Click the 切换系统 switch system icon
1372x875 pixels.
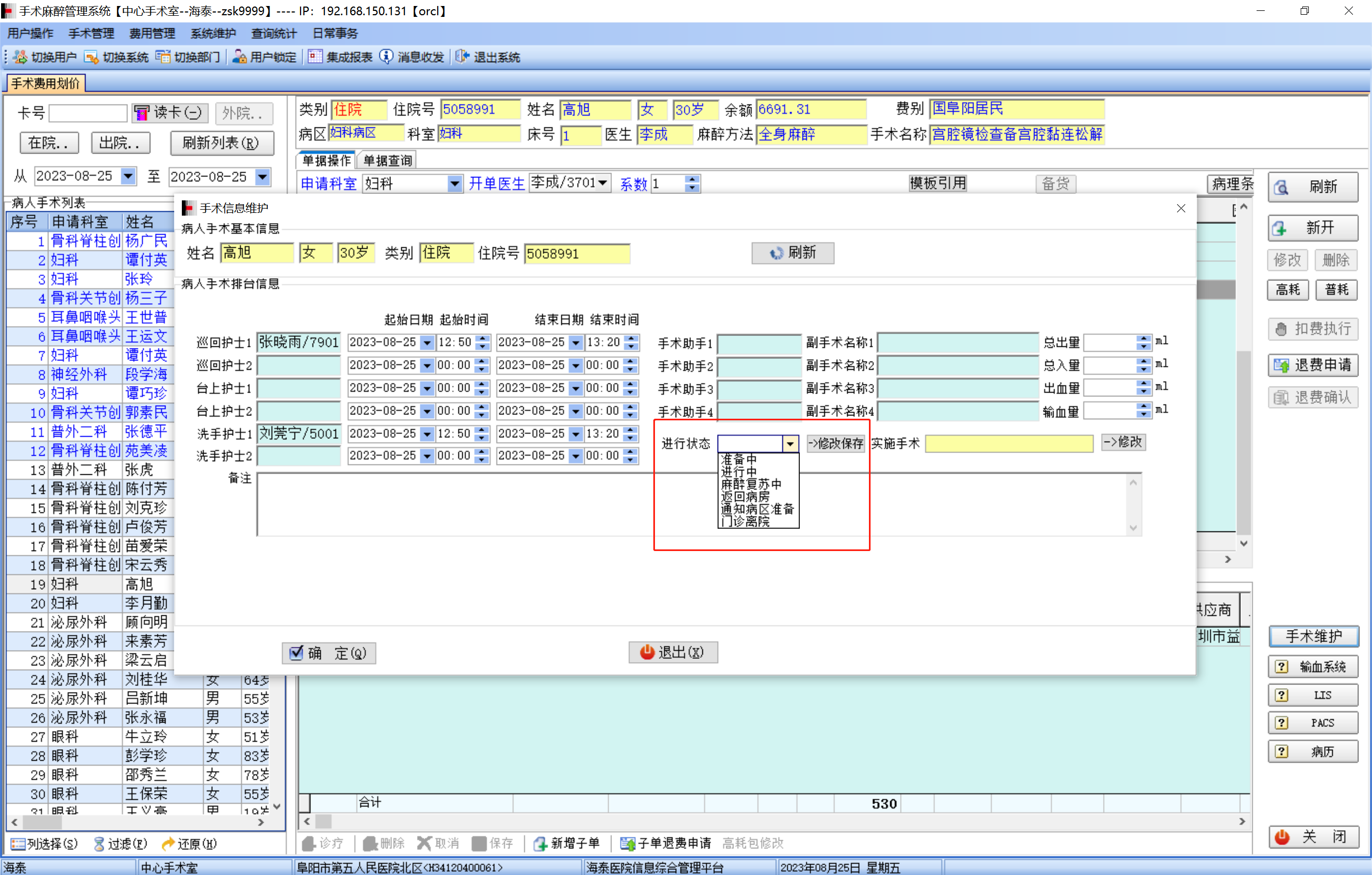[x=91, y=57]
